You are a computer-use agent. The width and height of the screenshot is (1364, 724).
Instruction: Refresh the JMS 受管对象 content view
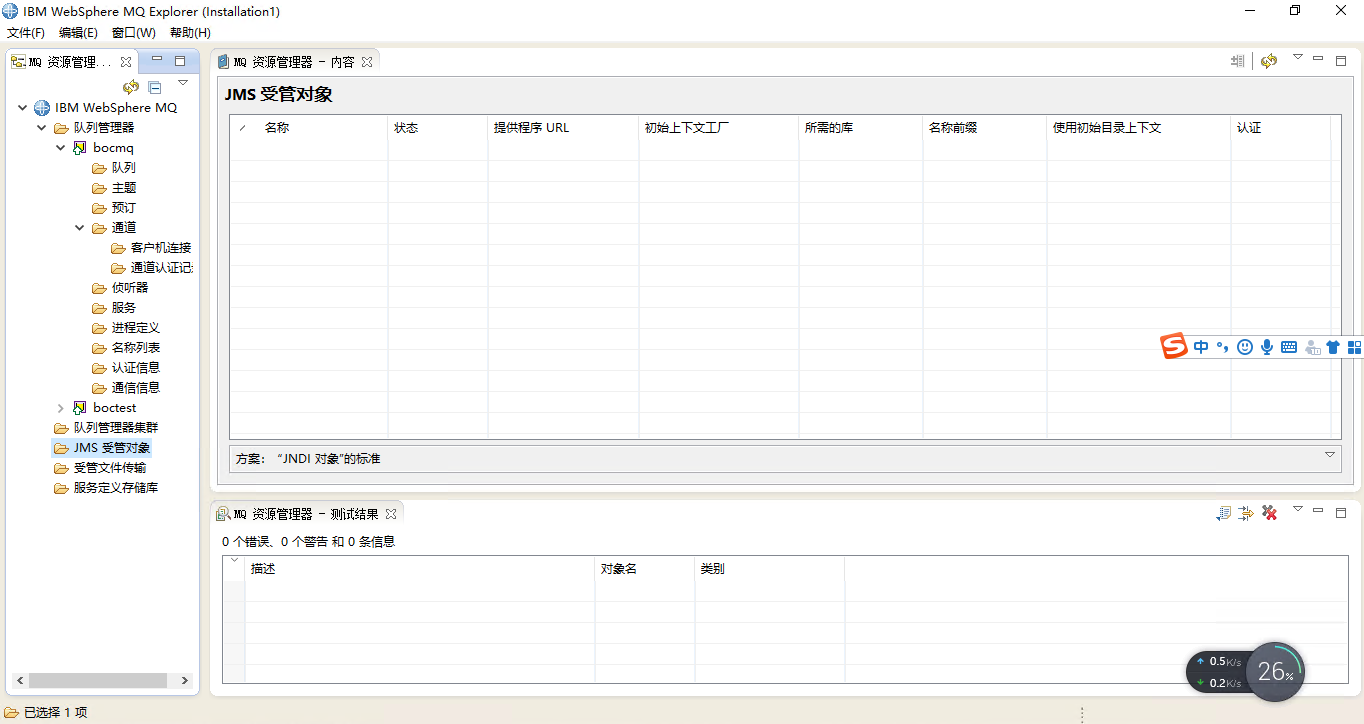[1269, 60]
